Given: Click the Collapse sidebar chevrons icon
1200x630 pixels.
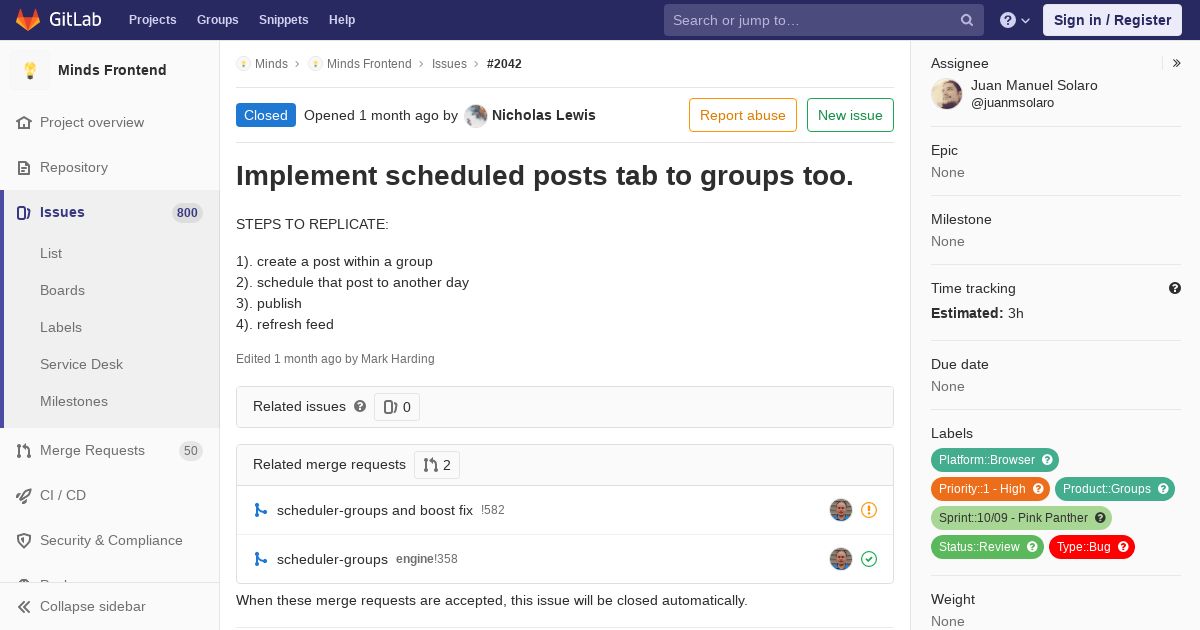Looking at the screenshot, I should pos(24,606).
